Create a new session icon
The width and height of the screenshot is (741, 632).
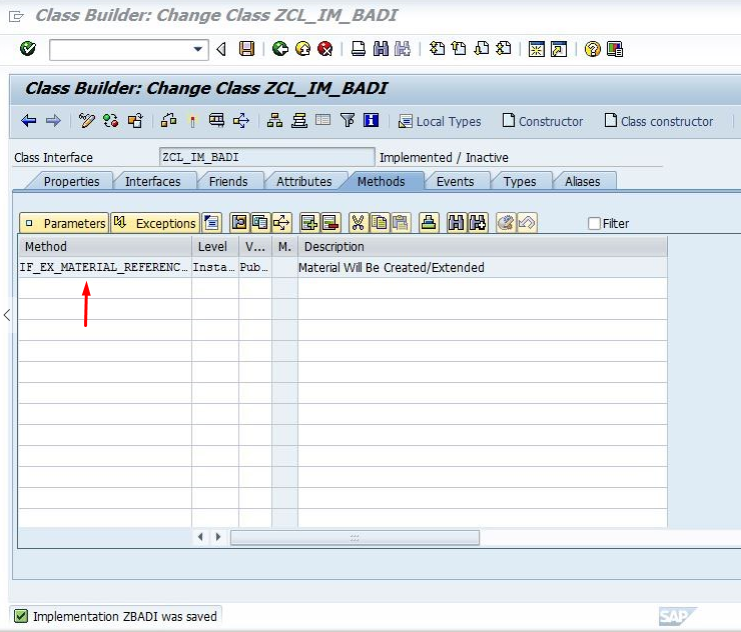(x=536, y=49)
